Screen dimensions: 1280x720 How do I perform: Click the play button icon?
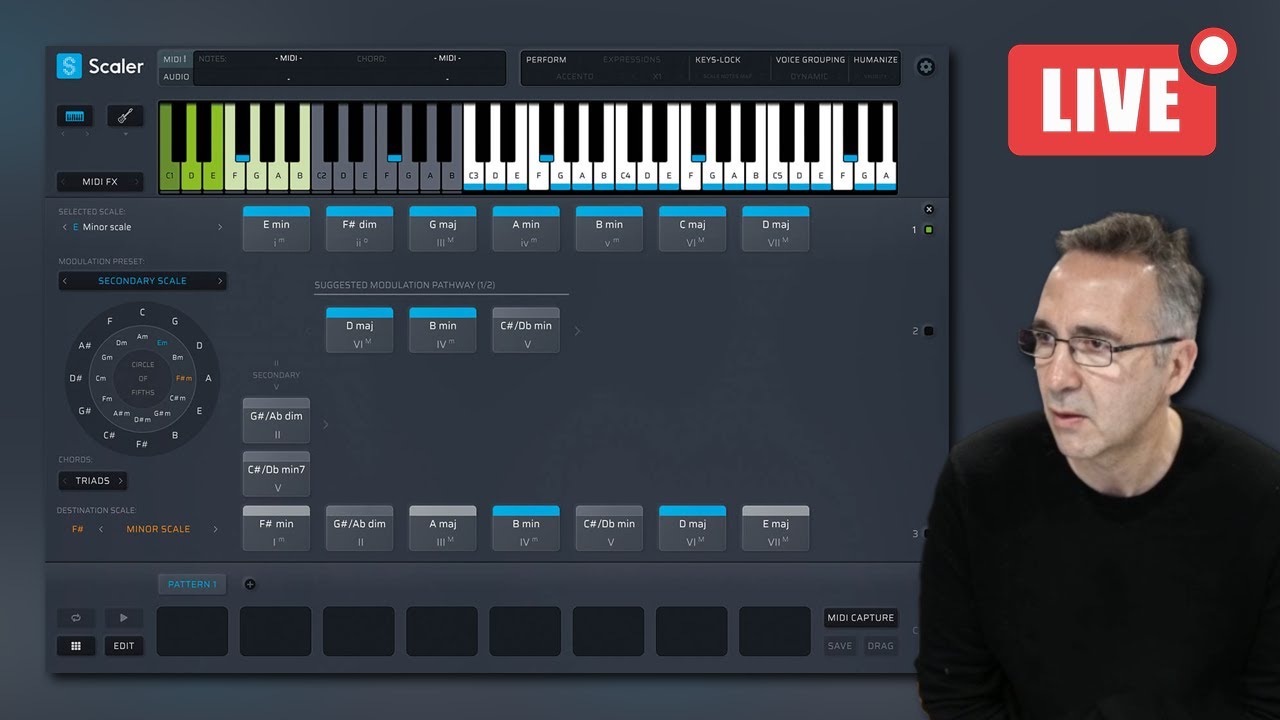click(x=124, y=618)
